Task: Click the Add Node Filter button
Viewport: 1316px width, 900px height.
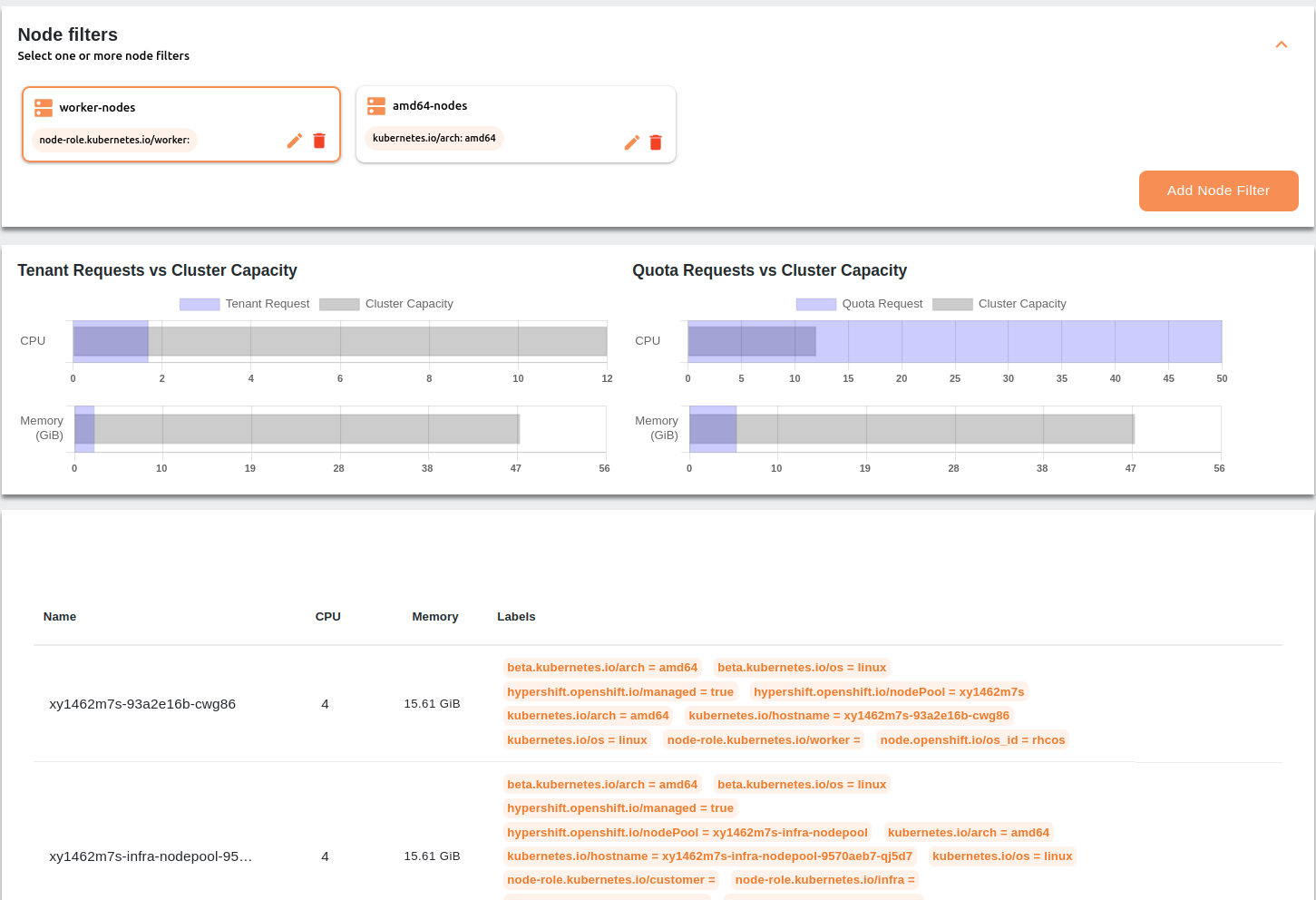Action: pyautogui.click(x=1217, y=191)
